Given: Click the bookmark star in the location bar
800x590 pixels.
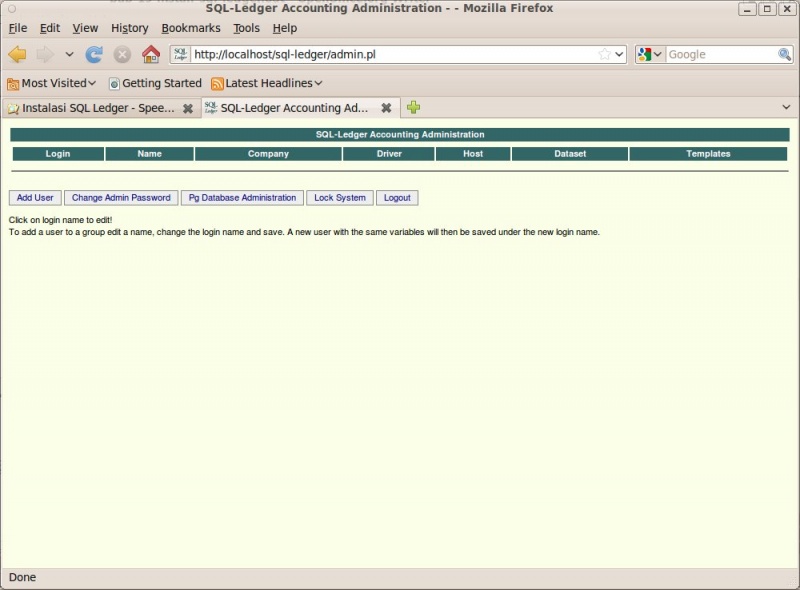Looking at the screenshot, I should coord(605,54).
